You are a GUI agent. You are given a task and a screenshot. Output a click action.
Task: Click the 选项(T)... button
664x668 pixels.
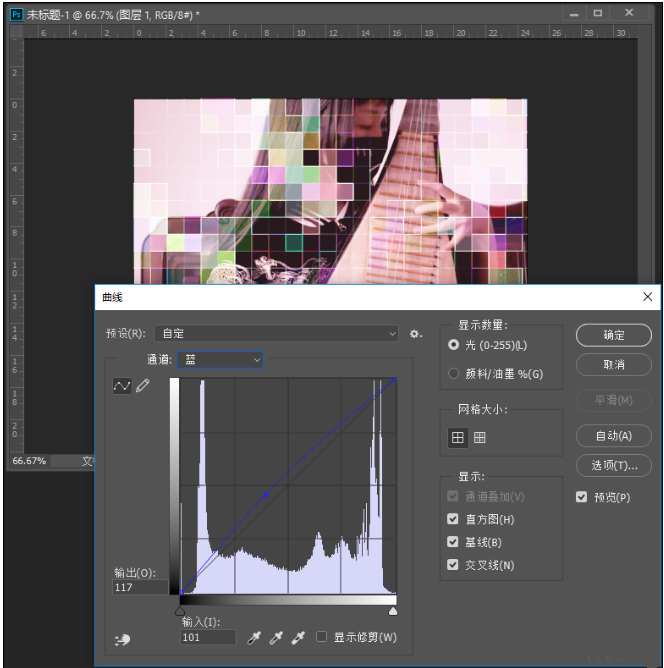[614, 466]
